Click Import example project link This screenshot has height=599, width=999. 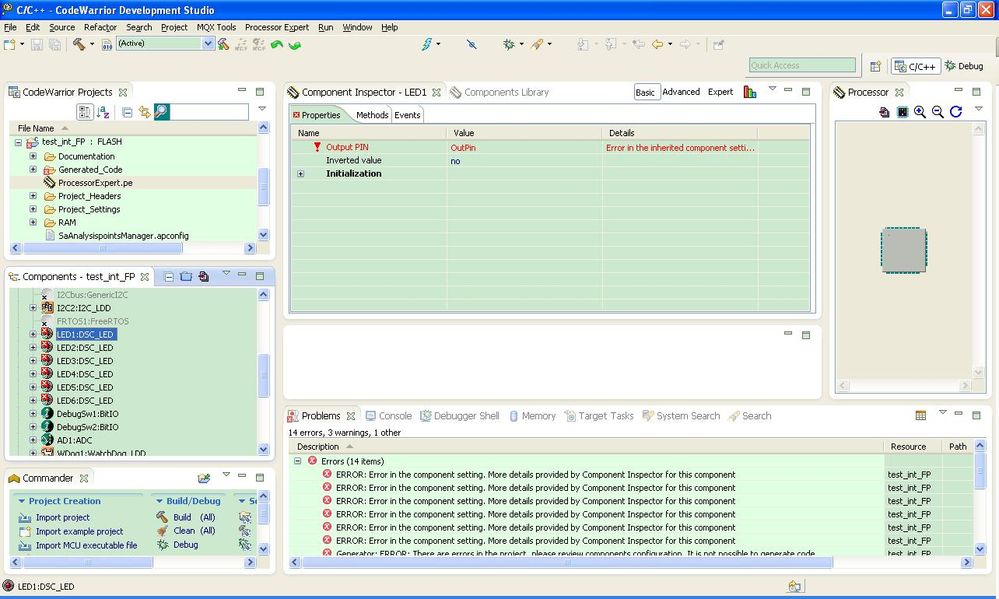[x=79, y=531]
